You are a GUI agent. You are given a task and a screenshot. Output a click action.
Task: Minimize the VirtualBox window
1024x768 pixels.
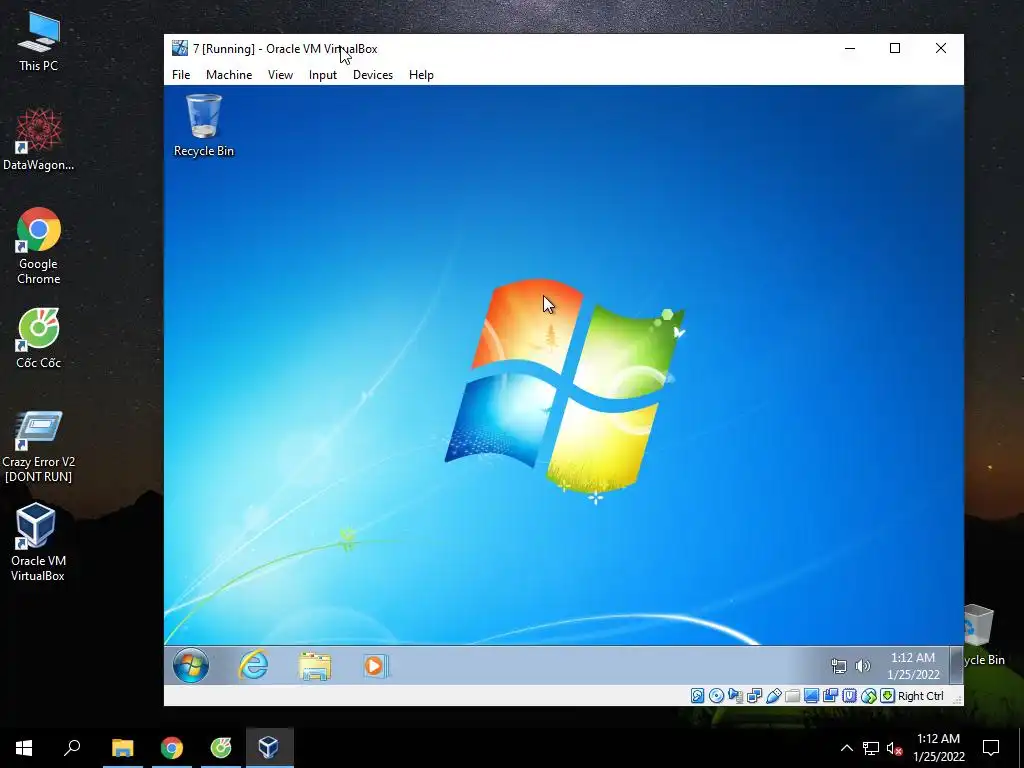(850, 48)
